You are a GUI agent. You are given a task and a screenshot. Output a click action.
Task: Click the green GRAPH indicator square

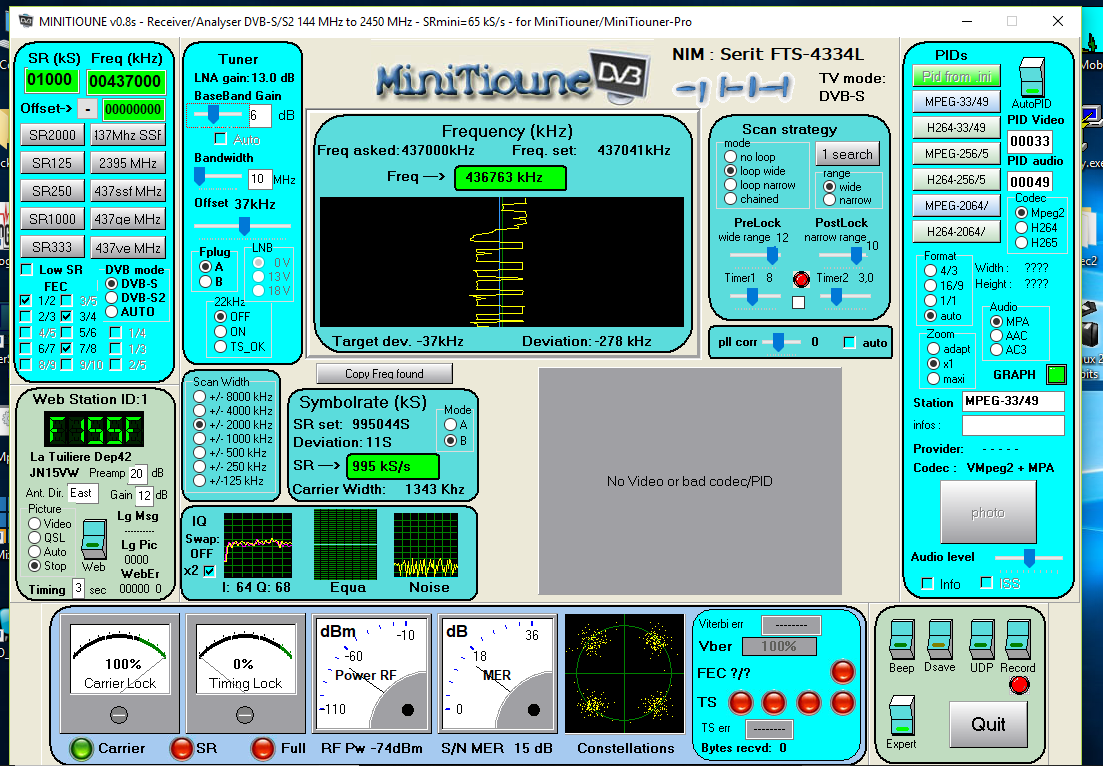[1056, 375]
